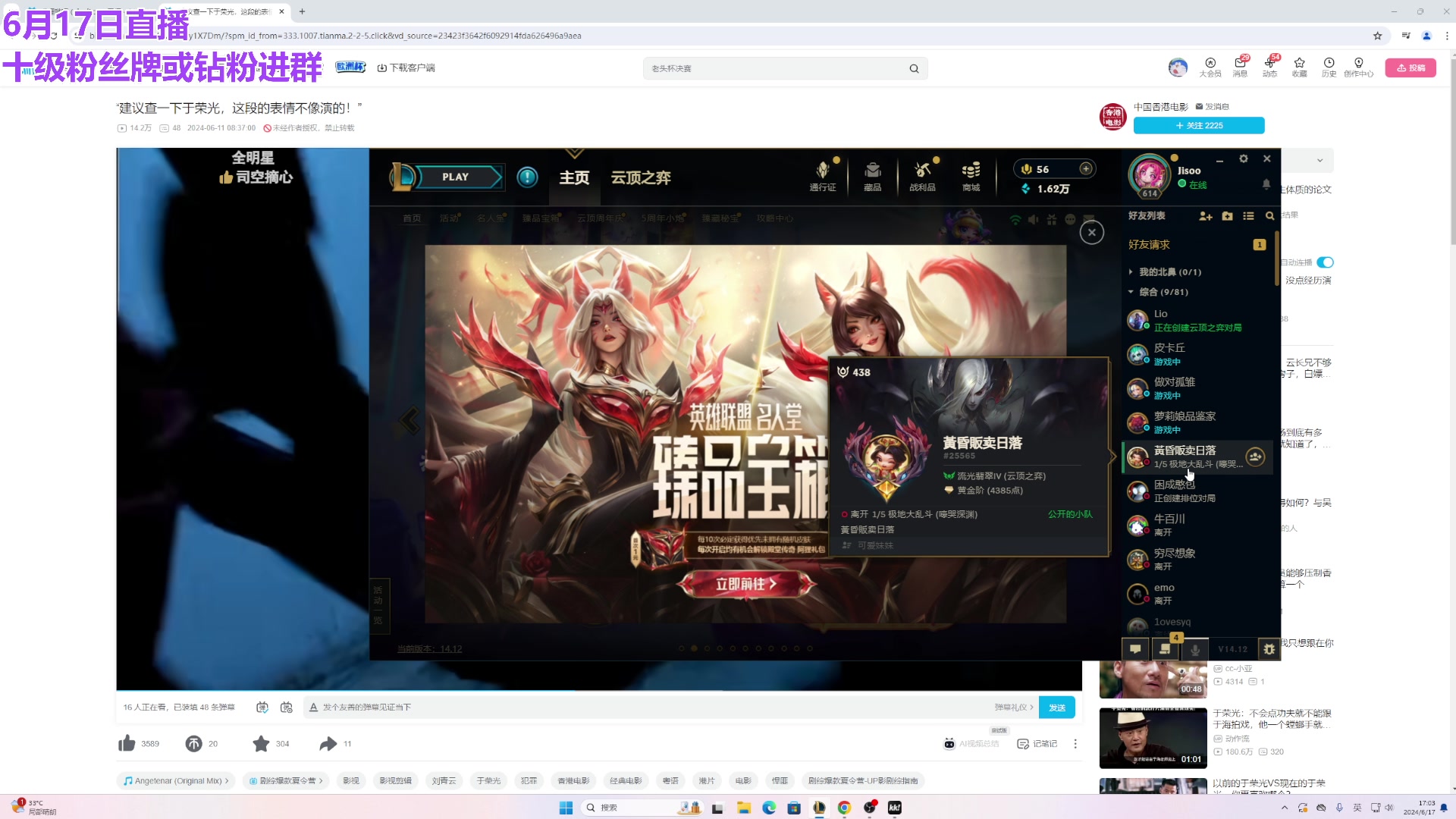Mute the client sound via speaker icon

click(1034, 220)
